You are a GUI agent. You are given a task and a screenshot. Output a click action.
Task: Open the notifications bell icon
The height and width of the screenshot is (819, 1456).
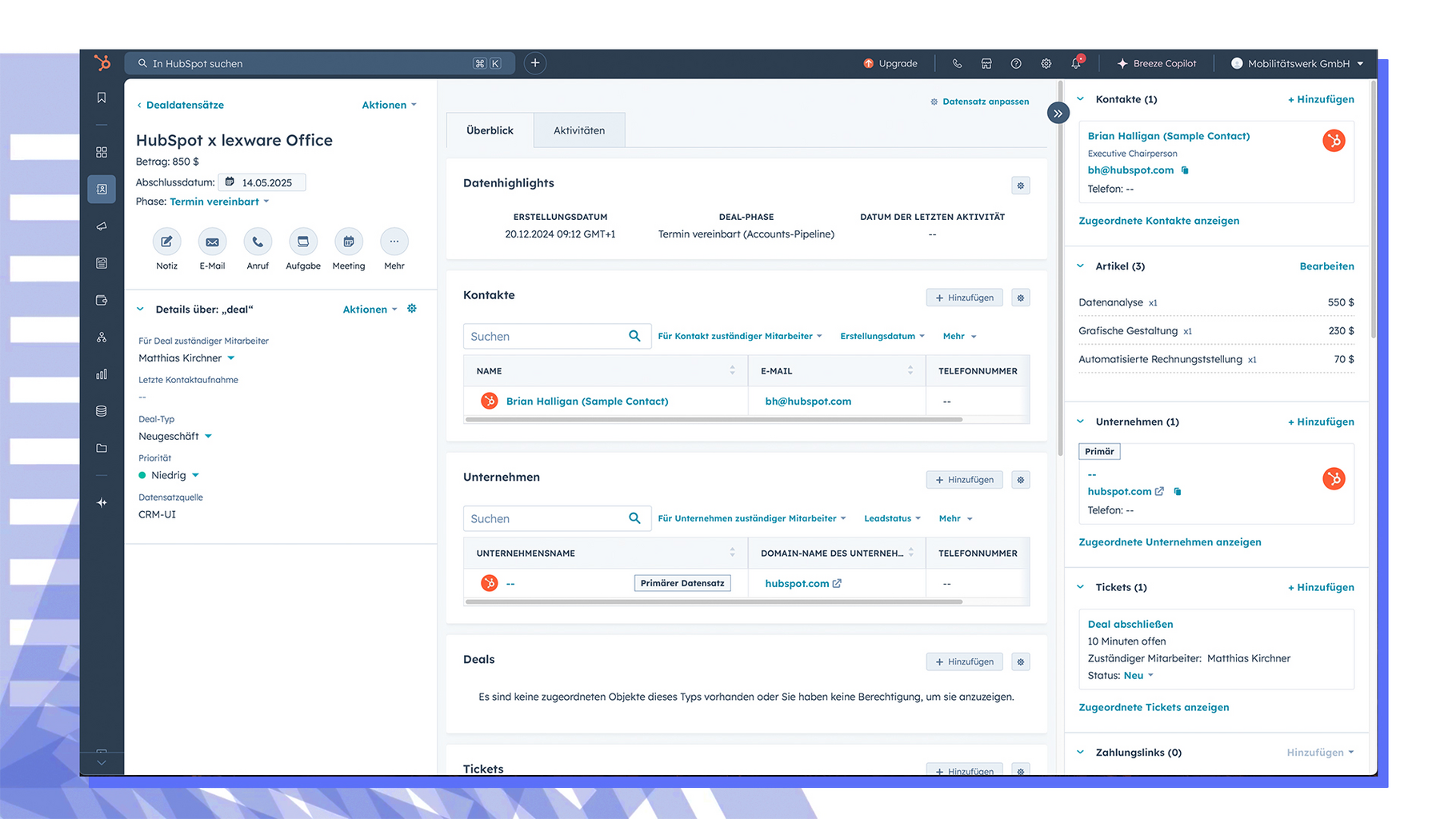(1076, 64)
